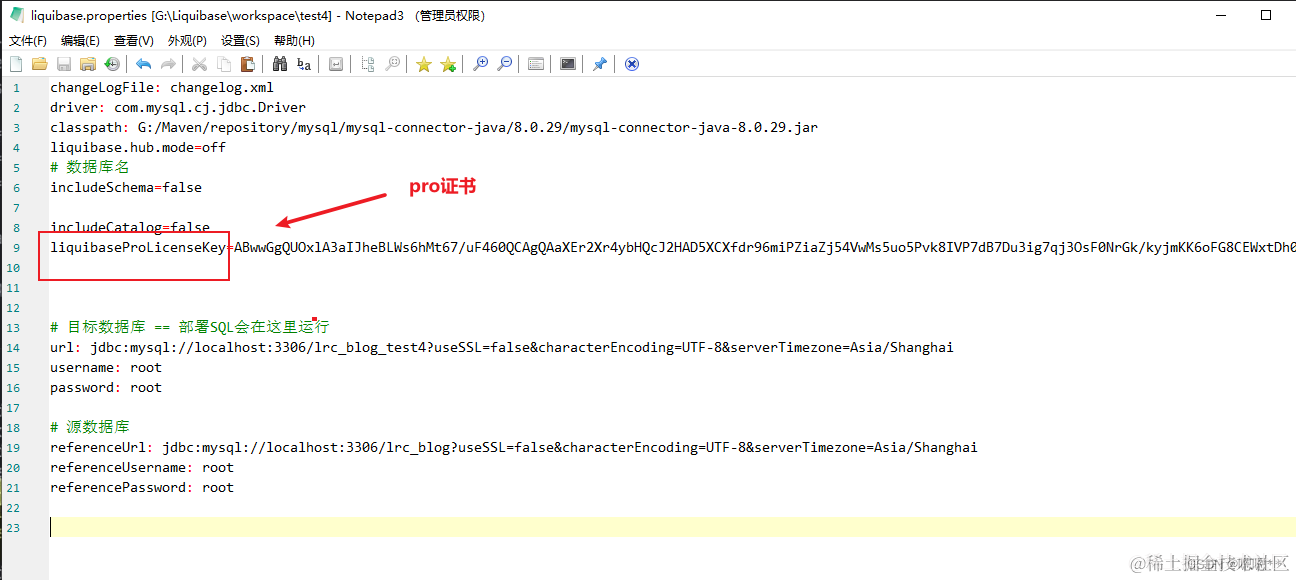The width and height of the screenshot is (1296, 580).
Task: Add to favorites with the star-plus icon
Action: point(448,64)
